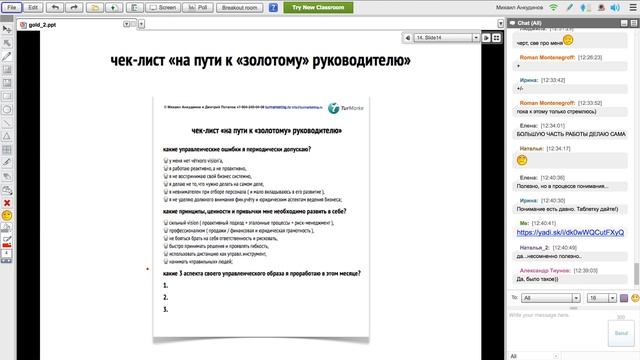Minimize the Chat panel
Image resolution: width=640 pixels, height=360 pixels.
tap(624, 23)
